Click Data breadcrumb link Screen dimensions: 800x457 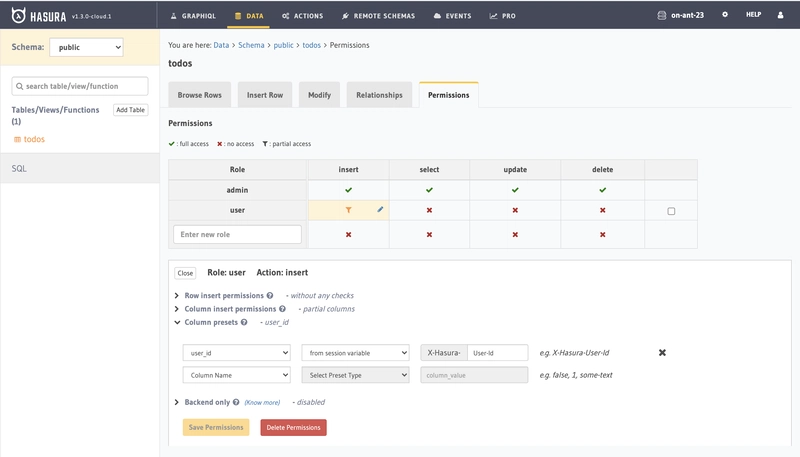click(x=221, y=45)
